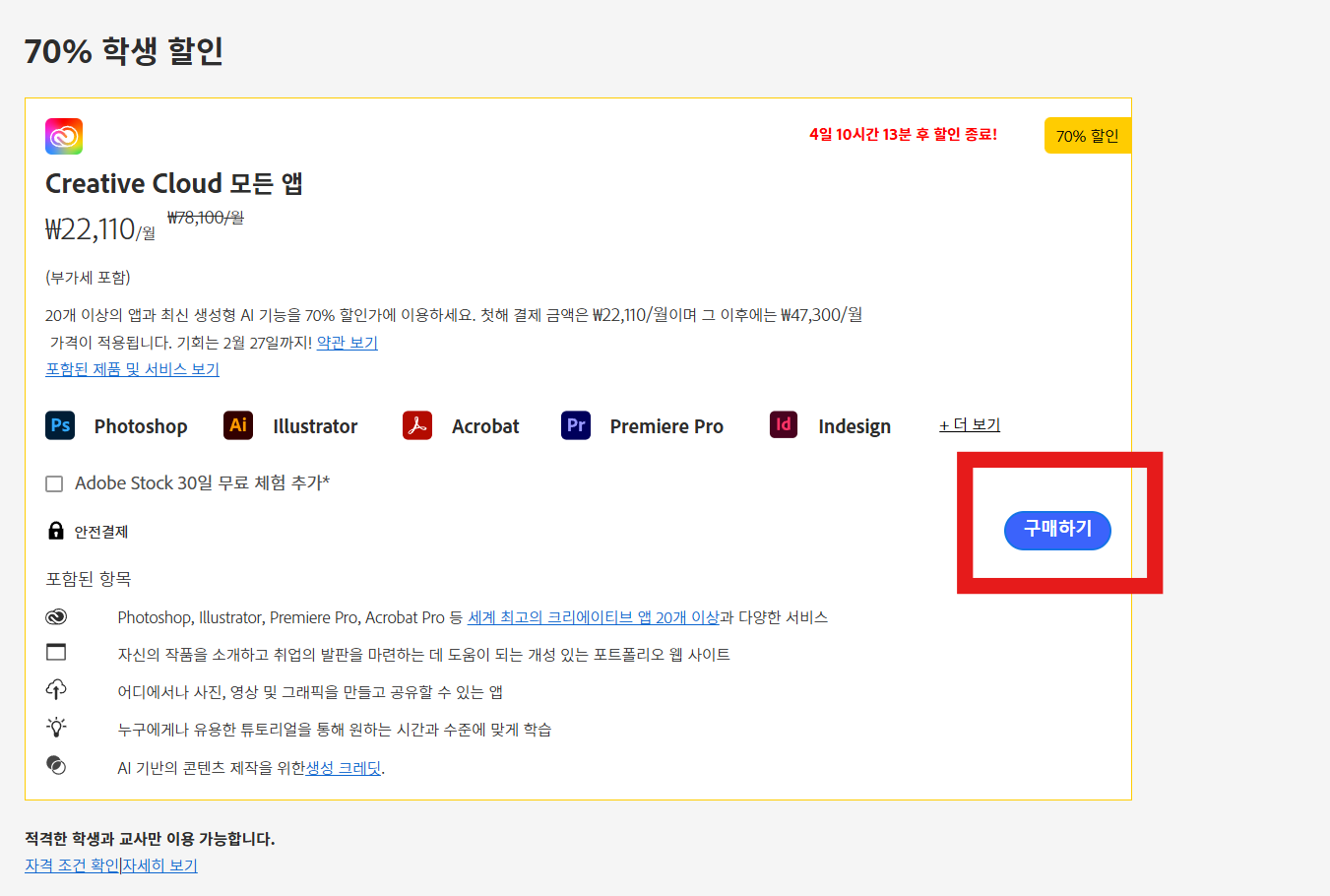Click 적격한 학생과 교사만 이용 가능합니다 text

pyautogui.click(x=150, y=839)
